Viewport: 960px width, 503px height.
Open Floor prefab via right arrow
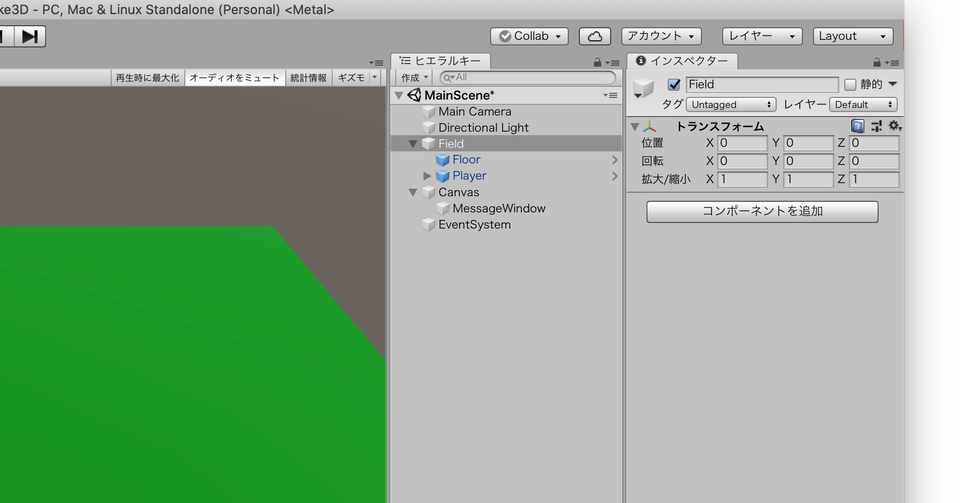pos(614,160)
